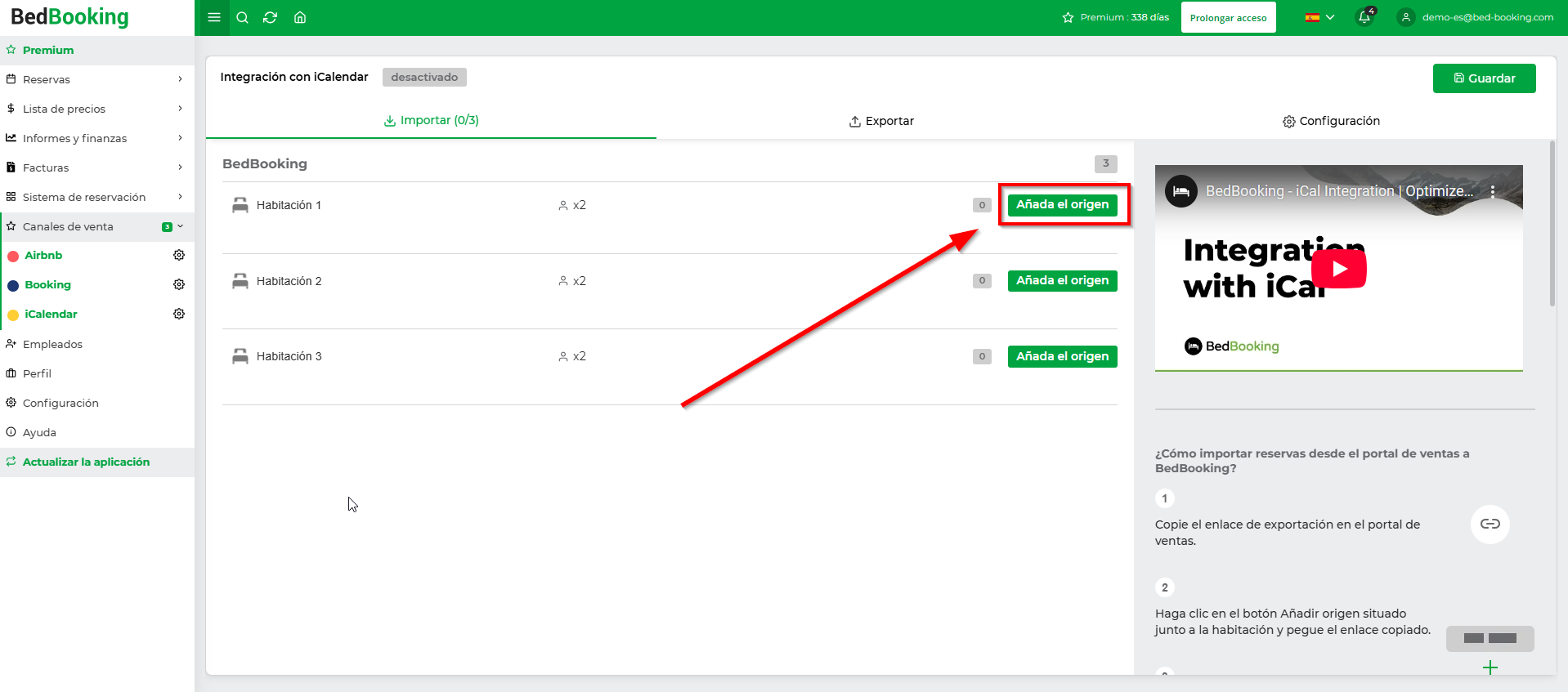
Task: Add origin for Habitación 3
Action: click(1062, 356)
